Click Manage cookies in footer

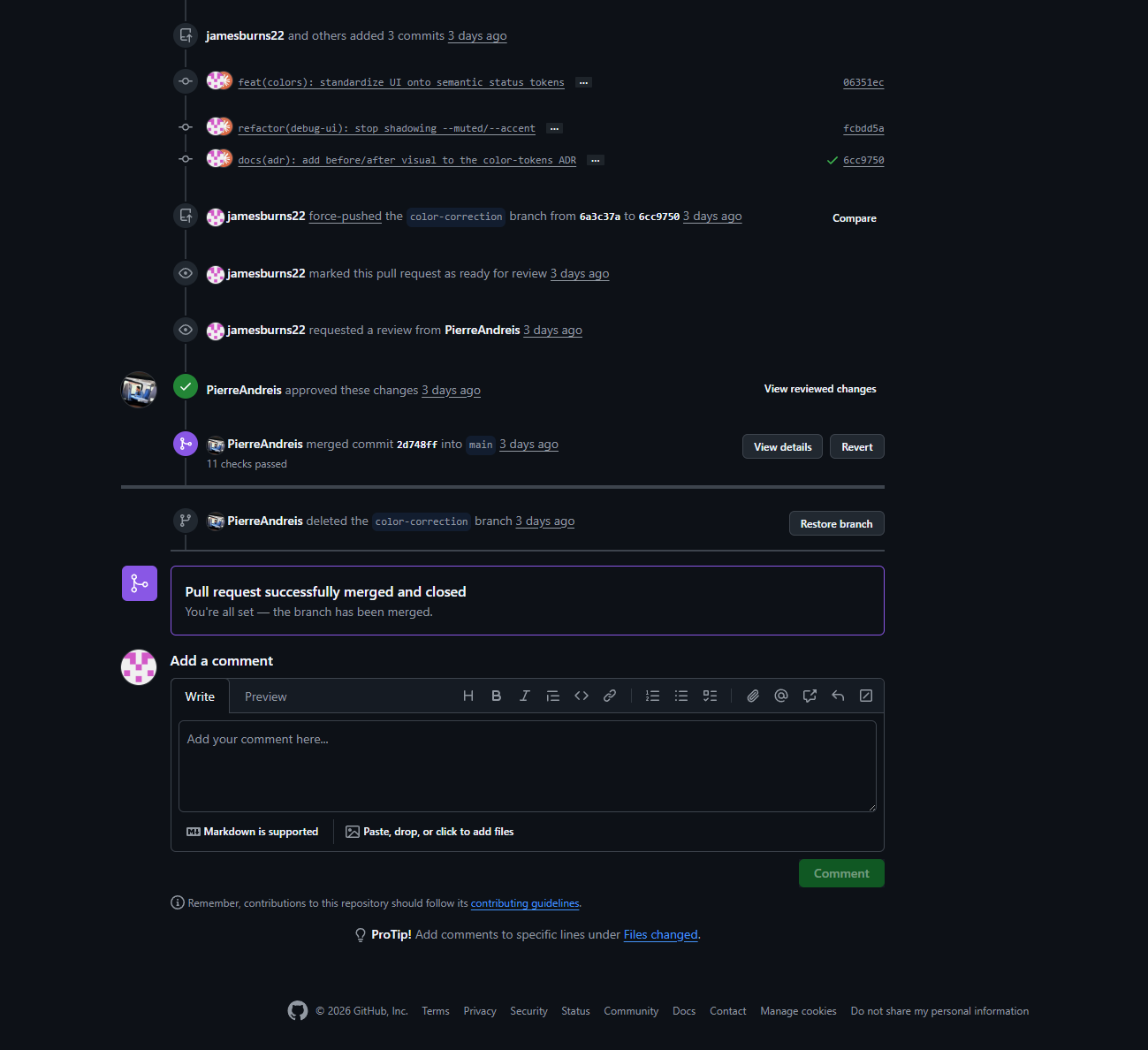(798, 1011)
